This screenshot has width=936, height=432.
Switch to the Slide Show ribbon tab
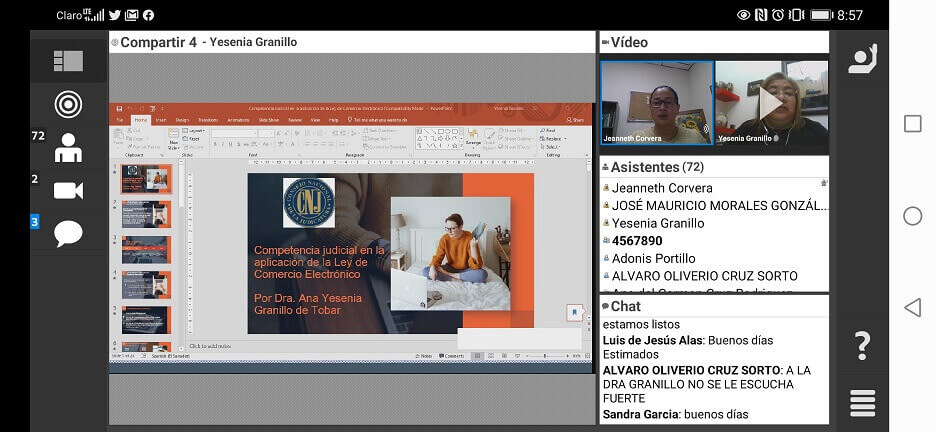[269, 120]
